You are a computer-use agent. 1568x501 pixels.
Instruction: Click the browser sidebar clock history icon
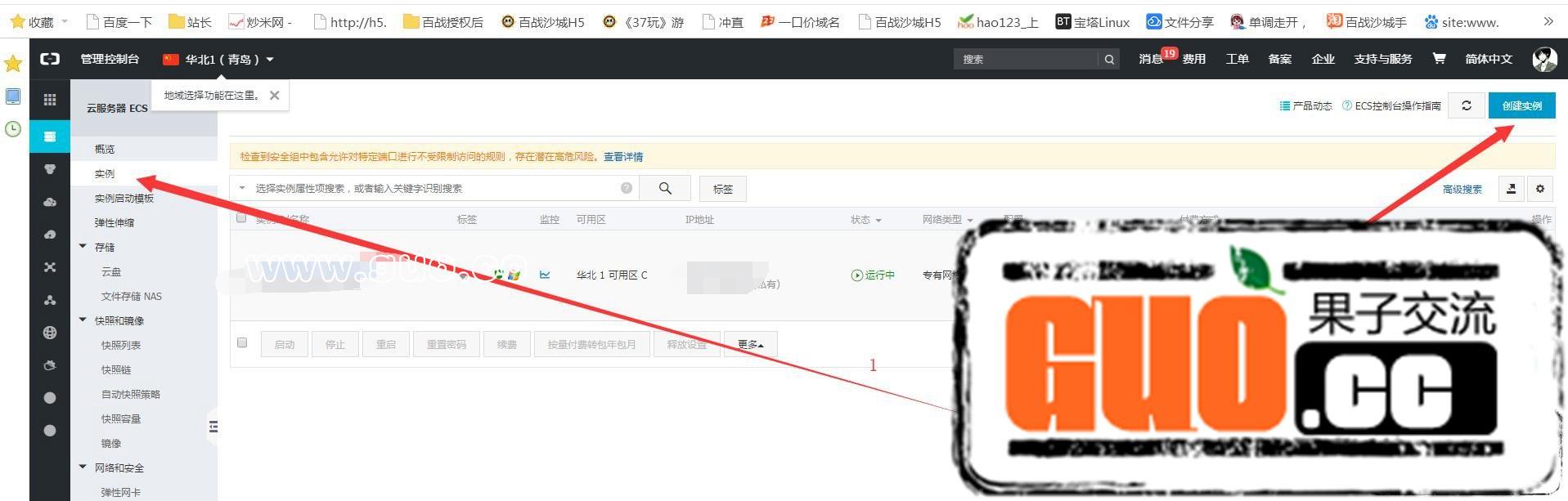(13, 129)
